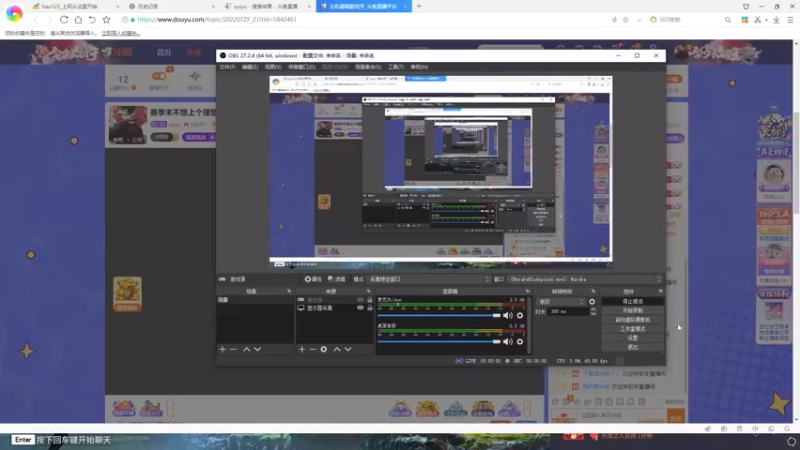Open the OBS Tools menu
800x450 pixels.
[x=396, y=67]
